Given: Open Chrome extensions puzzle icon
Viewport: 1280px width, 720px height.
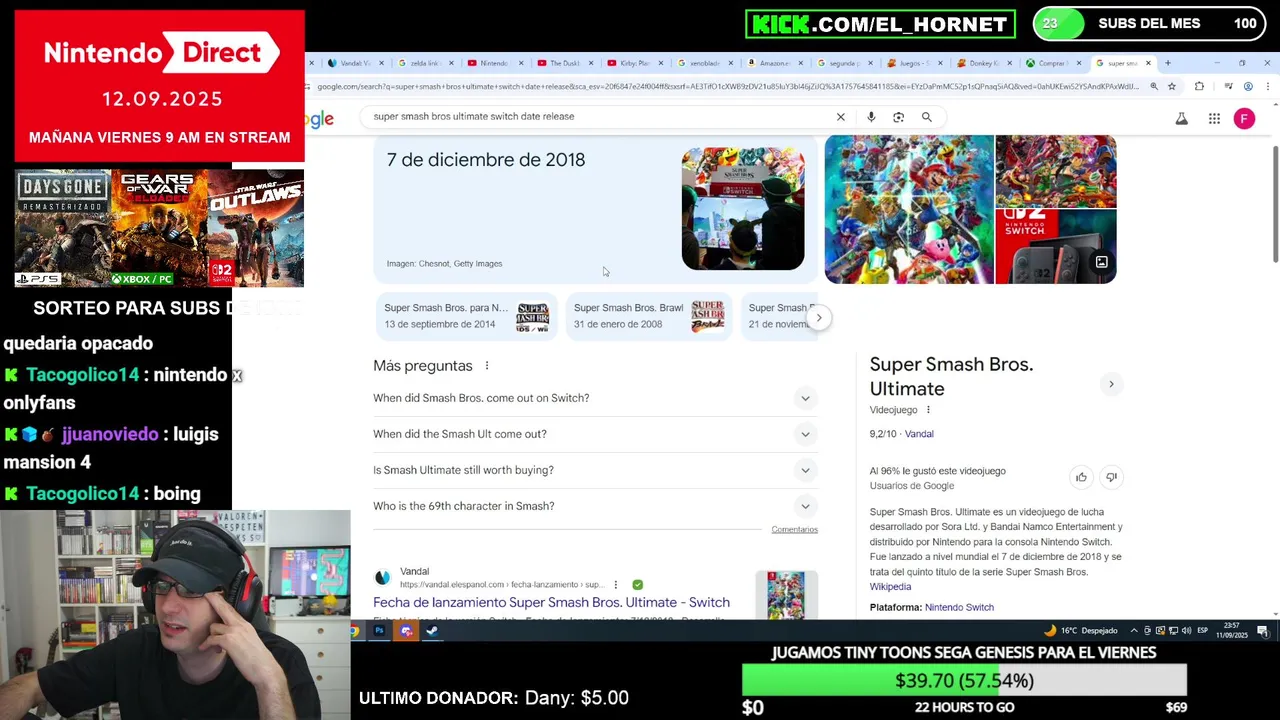Looking at the screenshot, I should pos(1199,87).
